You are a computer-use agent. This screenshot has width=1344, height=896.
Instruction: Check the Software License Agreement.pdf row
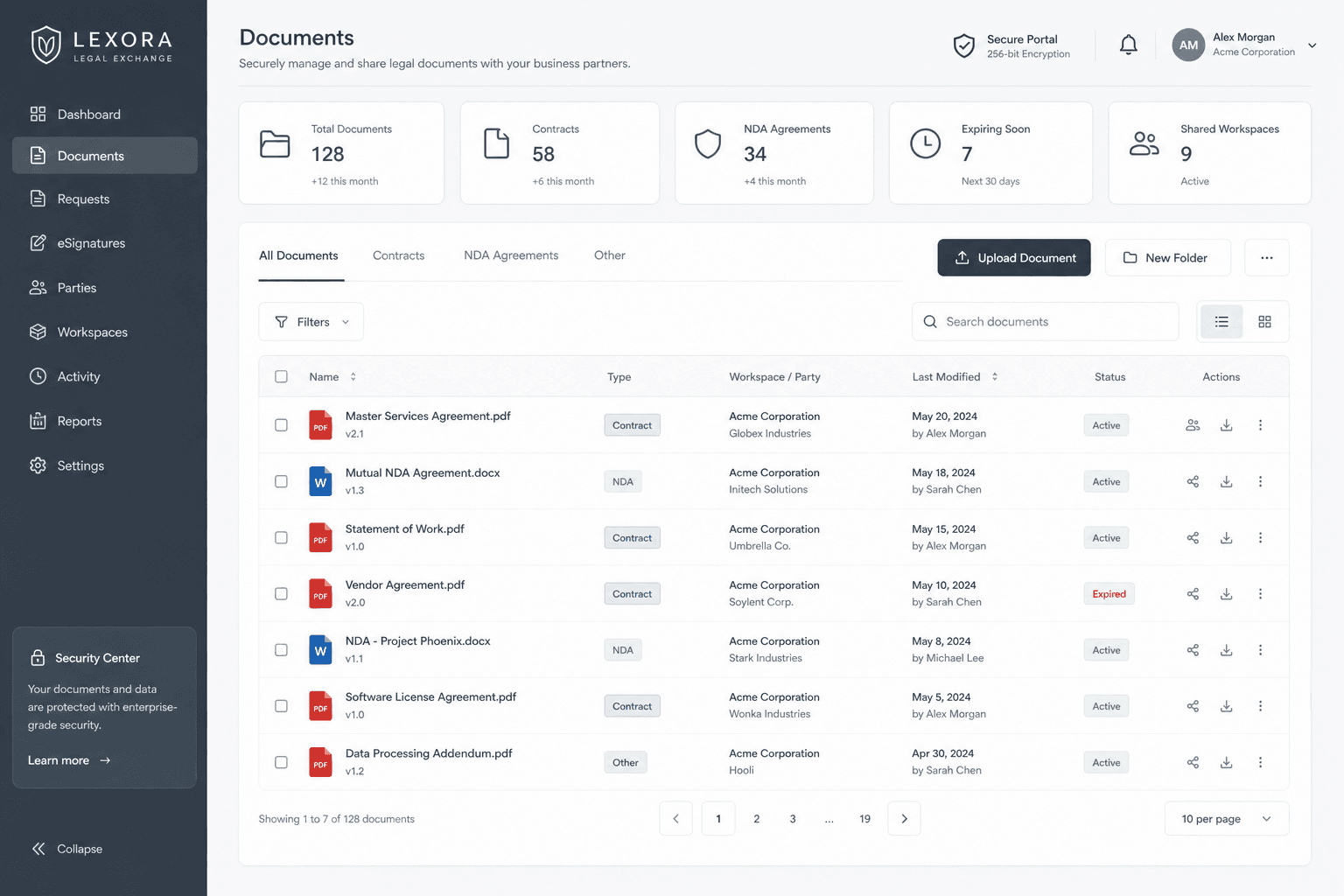point(281,706)
